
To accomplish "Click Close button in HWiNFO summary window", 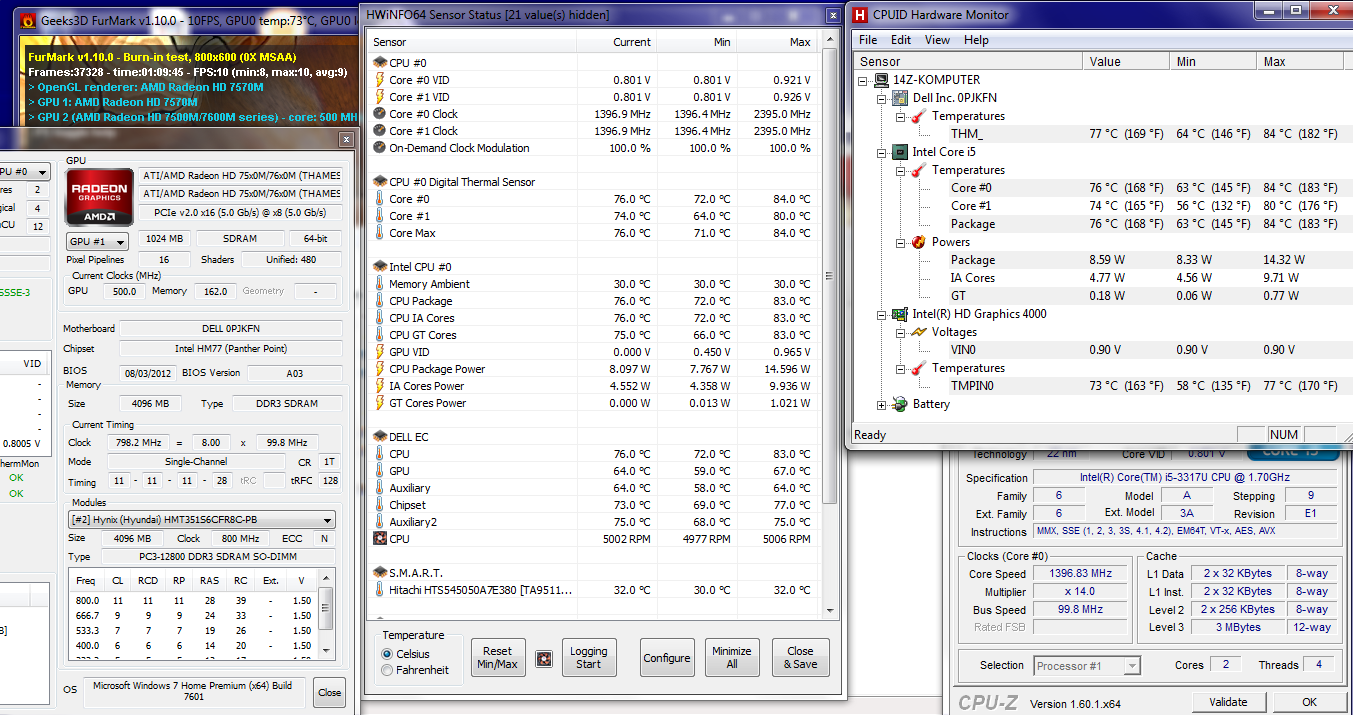I will (329, 692).
